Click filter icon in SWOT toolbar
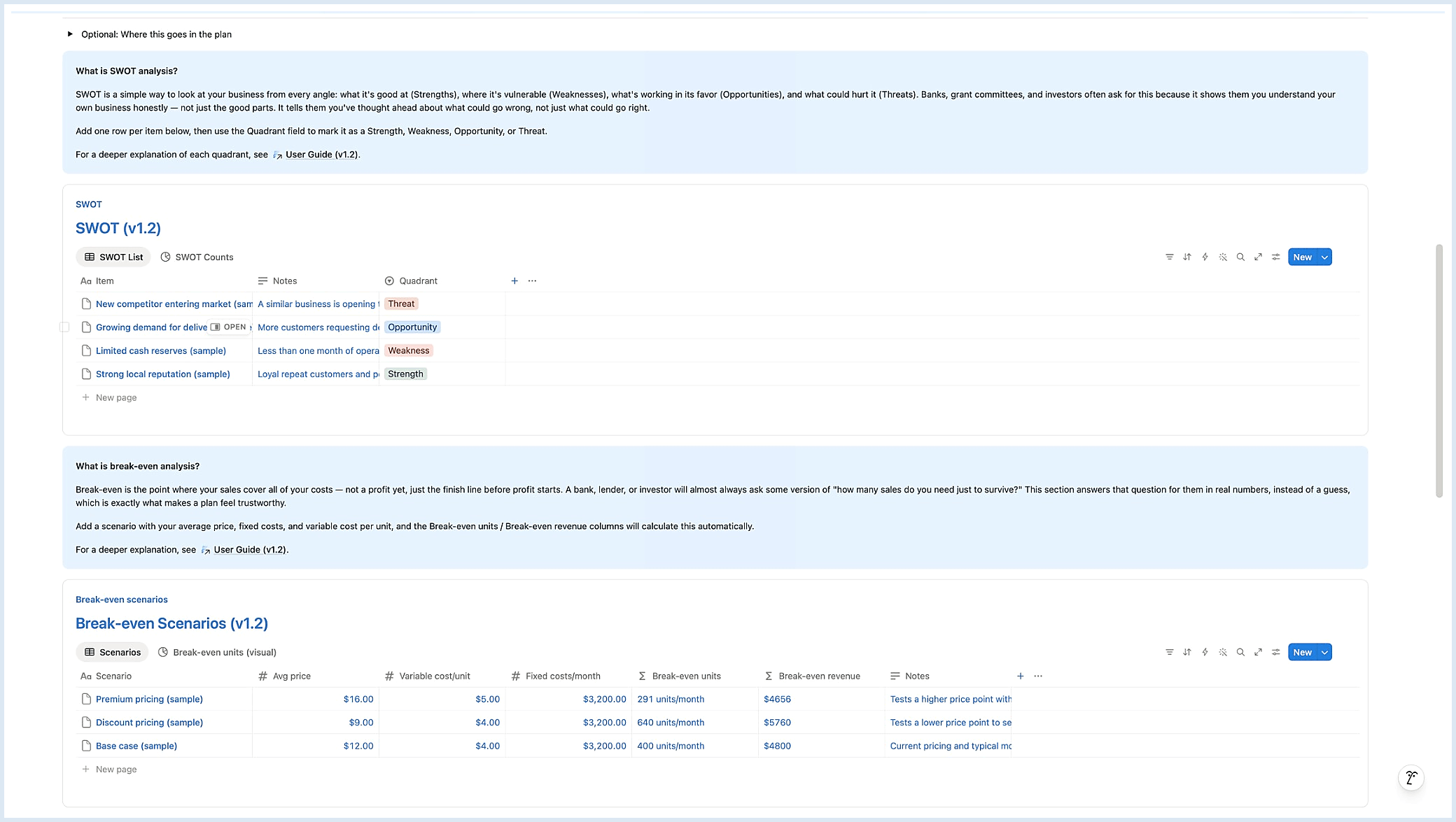1456x822 pixels. [1169, 257]
